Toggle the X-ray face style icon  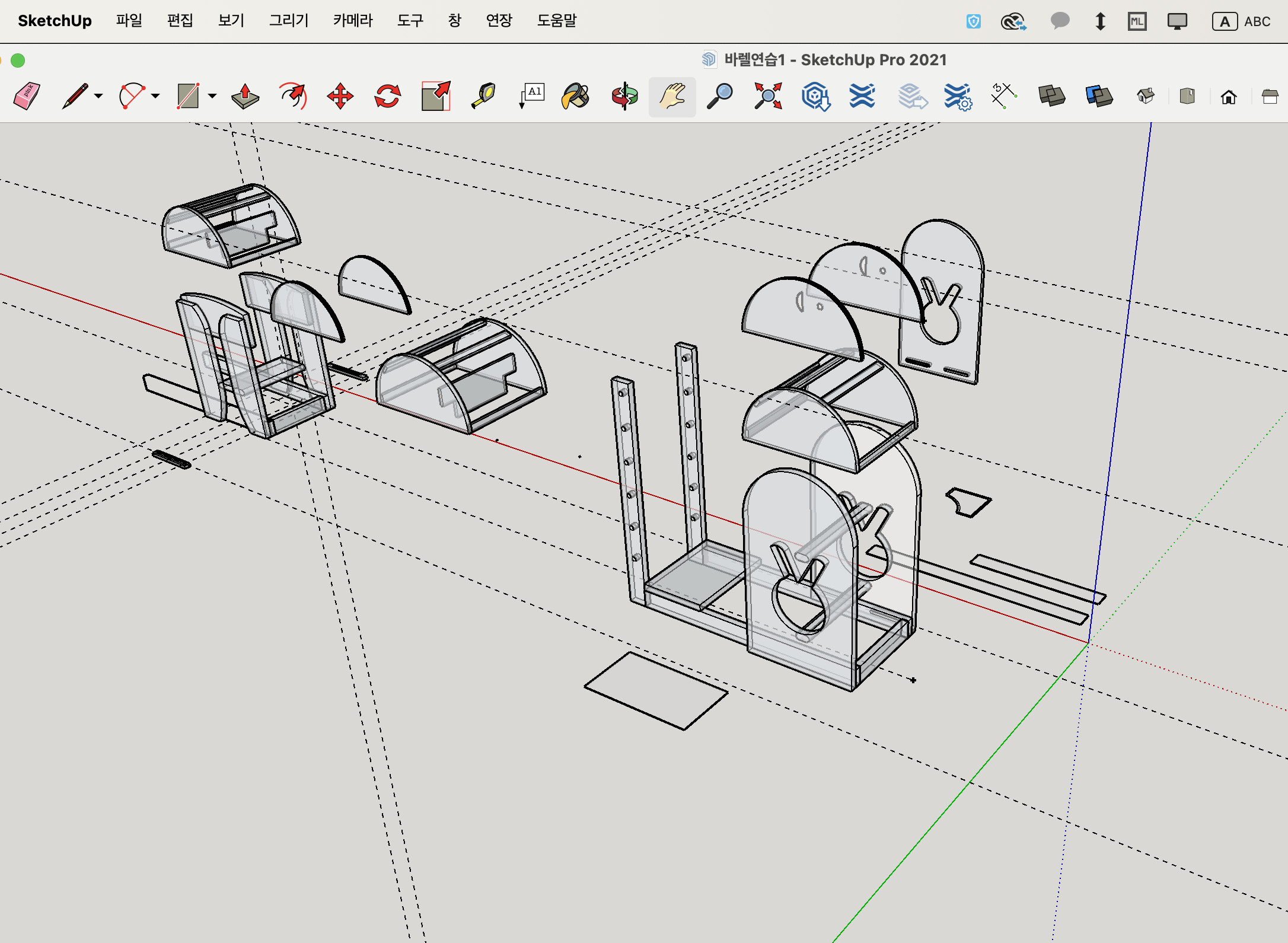[1052, 96]
